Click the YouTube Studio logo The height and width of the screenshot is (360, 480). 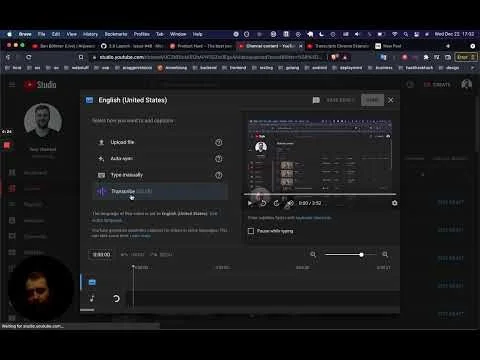click(x=40, y=85)
